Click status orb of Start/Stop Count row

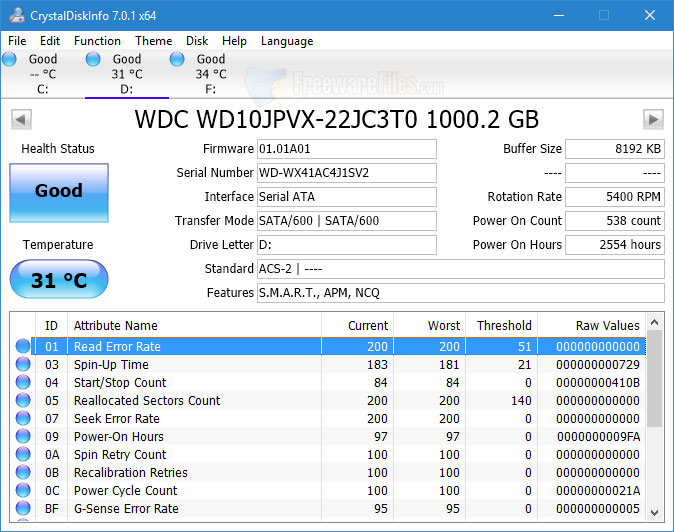click(23, 382)
